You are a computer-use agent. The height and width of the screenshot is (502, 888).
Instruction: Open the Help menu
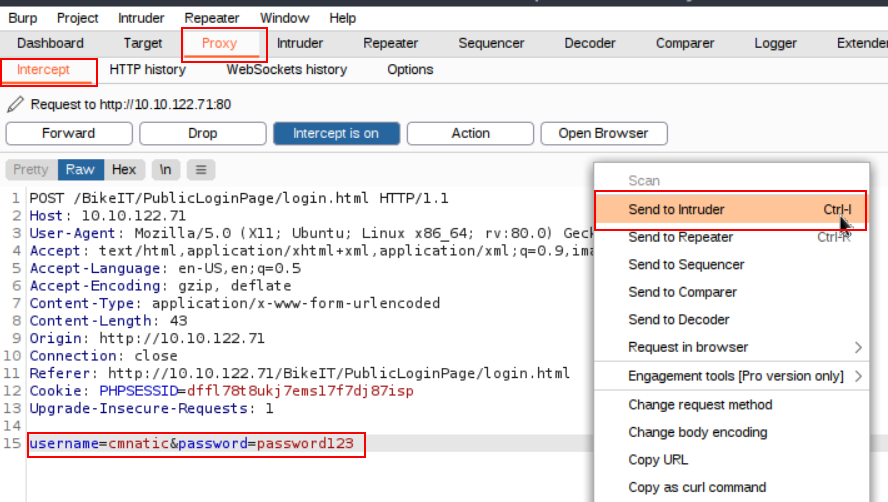click(x=343, y=18)
